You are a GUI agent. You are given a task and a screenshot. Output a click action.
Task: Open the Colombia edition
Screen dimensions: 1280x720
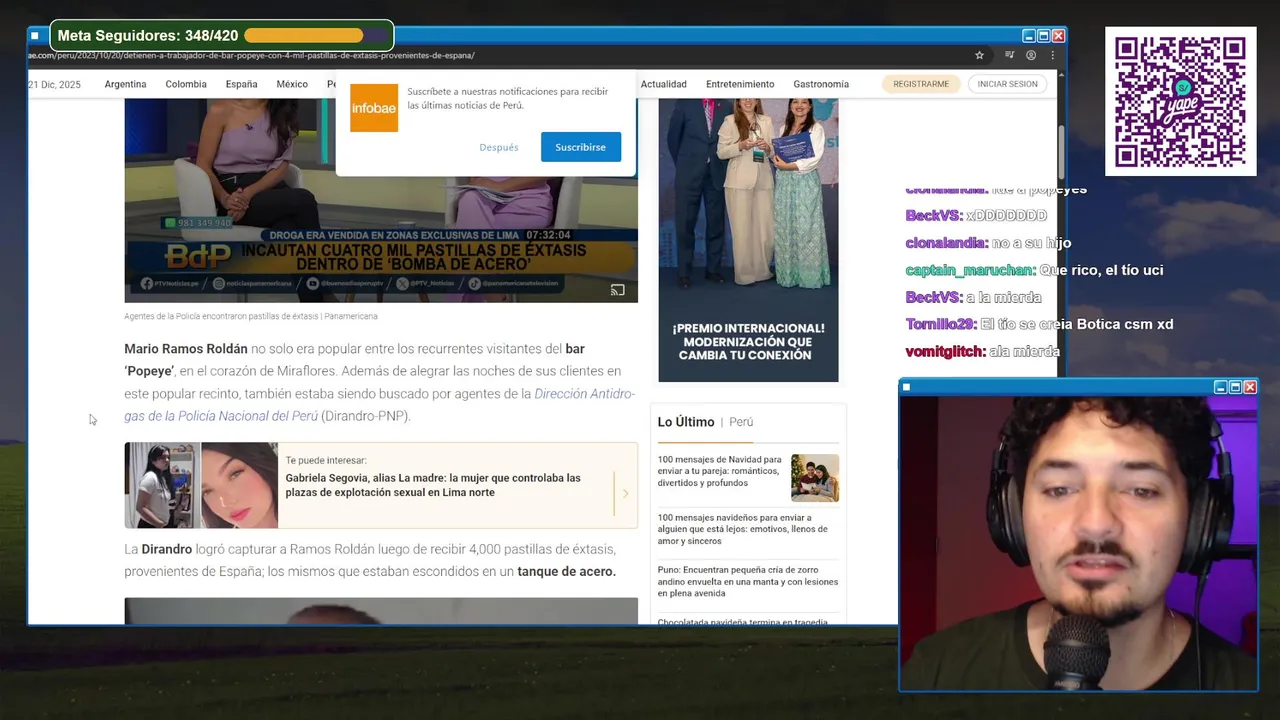(186, 84)
